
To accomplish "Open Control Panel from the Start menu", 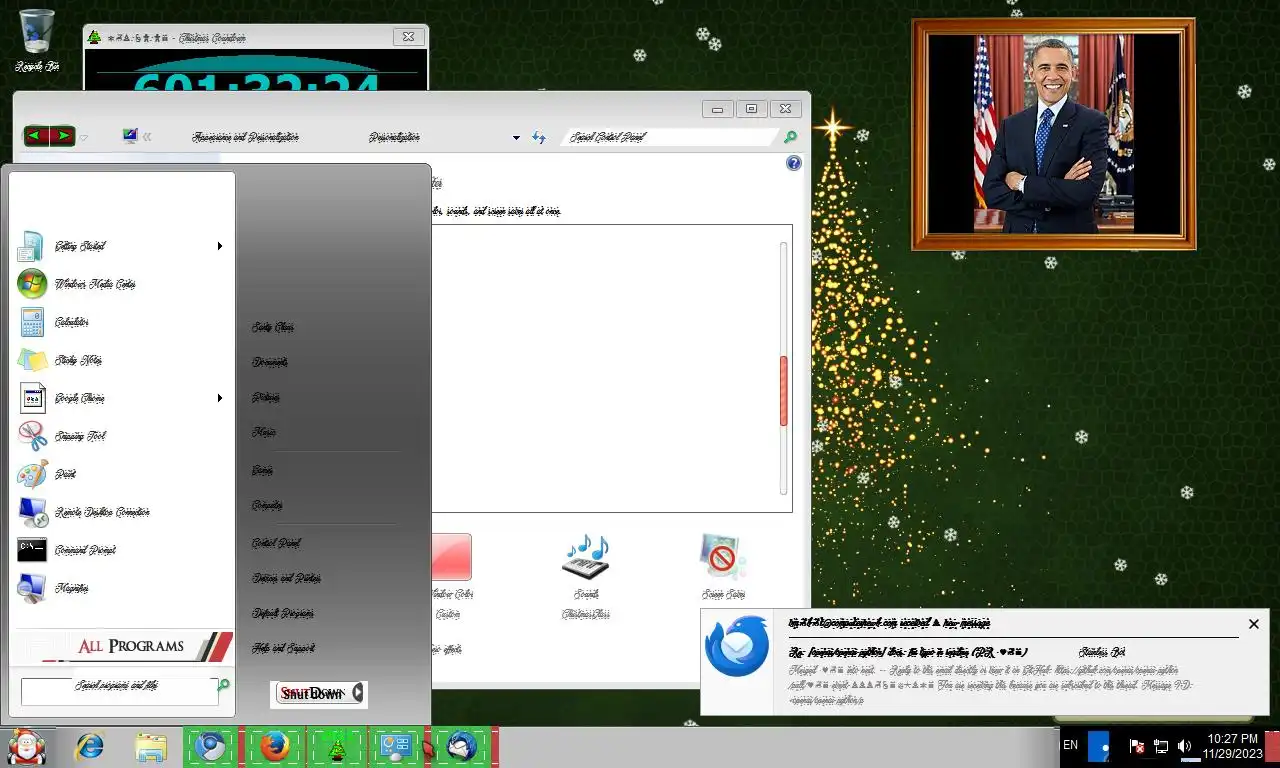I will point(276,543).
